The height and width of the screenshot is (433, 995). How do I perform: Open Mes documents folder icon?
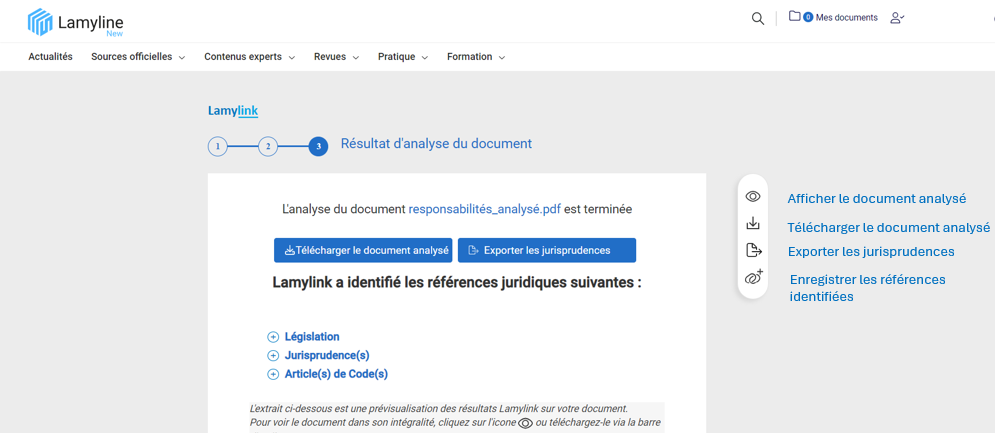(x=794, y=17)
